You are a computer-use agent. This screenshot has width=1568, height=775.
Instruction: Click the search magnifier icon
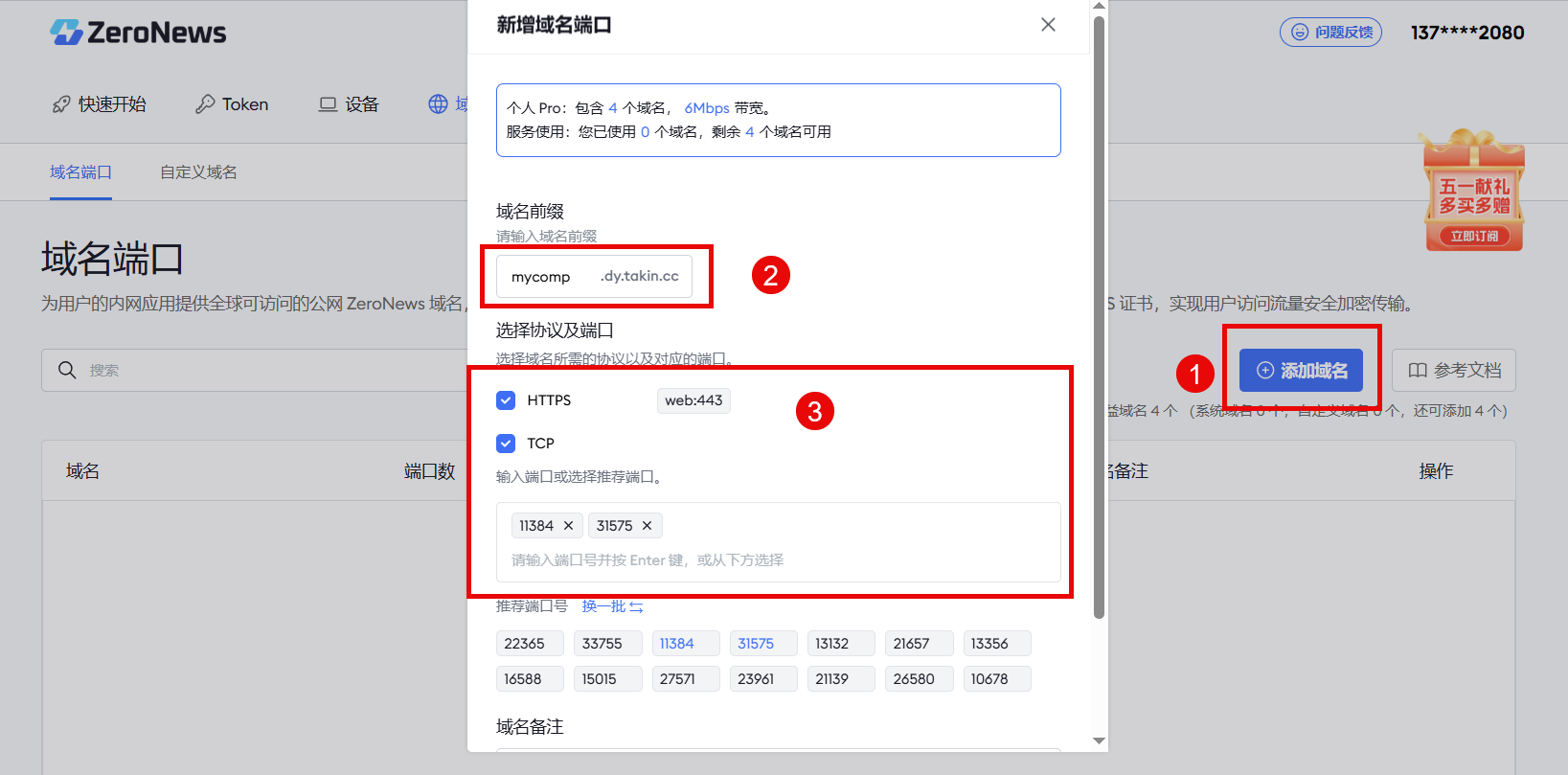coord(67,370)
